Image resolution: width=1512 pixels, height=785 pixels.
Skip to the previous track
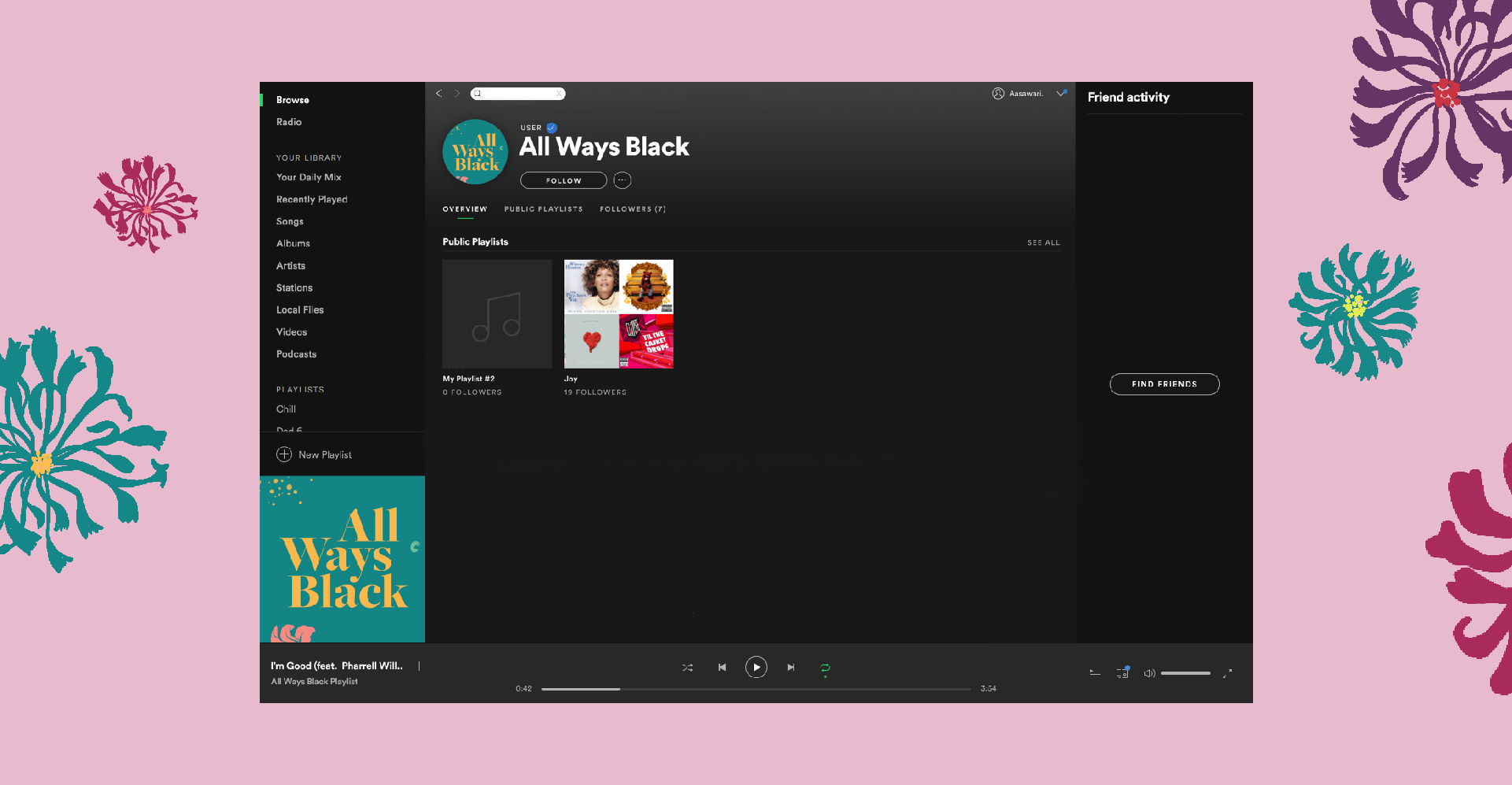pyautogui.click(x=722, y=668)
